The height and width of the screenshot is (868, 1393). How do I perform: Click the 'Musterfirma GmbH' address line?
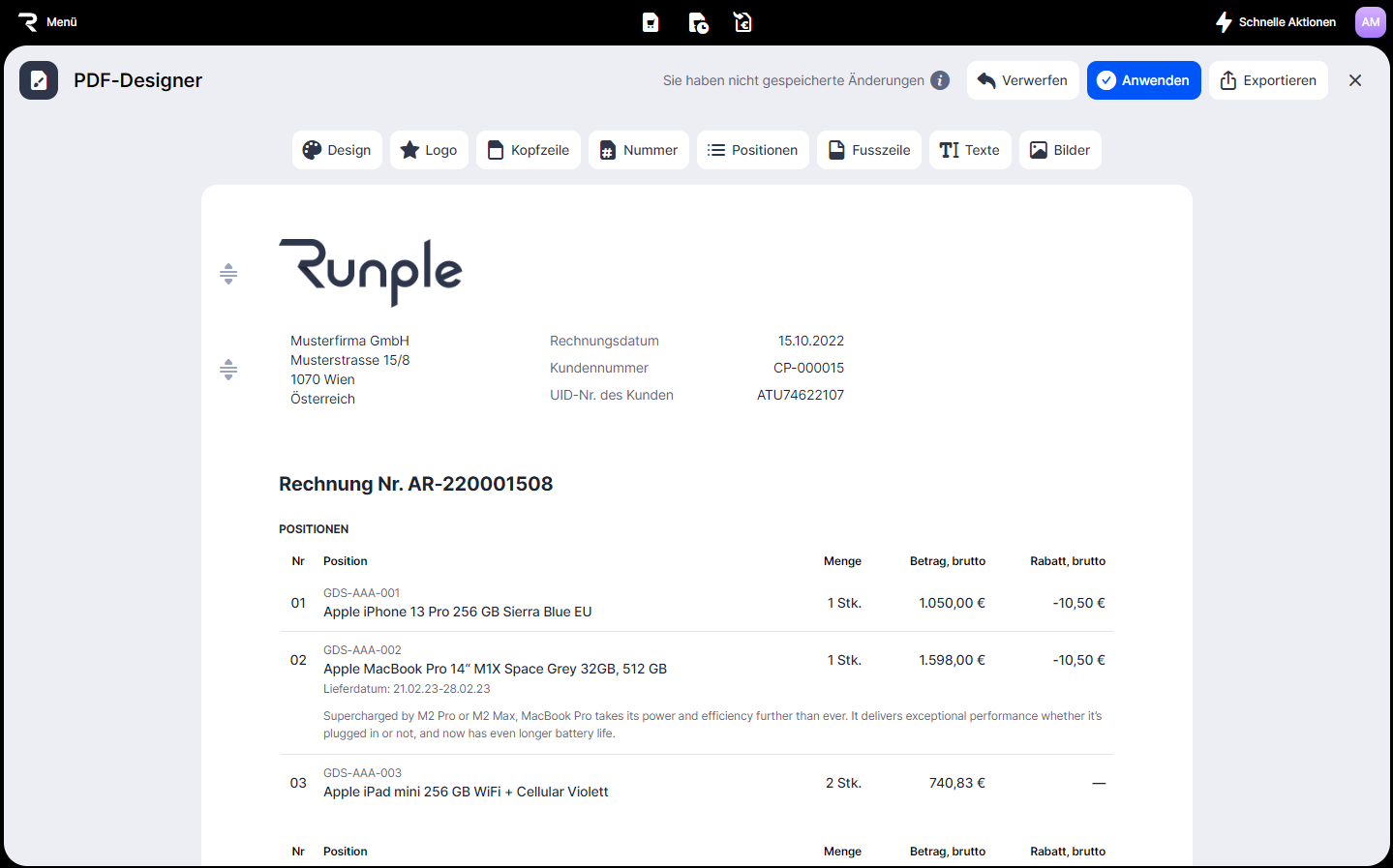pyautogui.click(x=349, y=341)
